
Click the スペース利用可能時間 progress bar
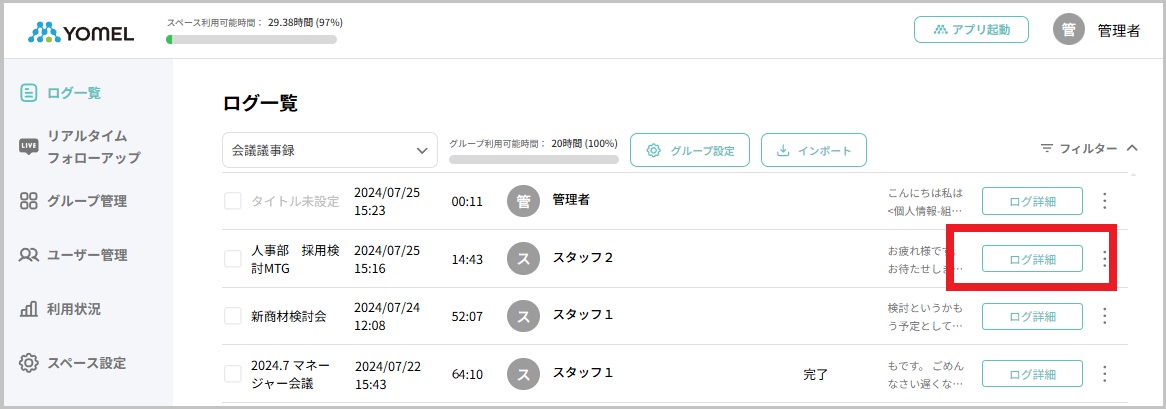click(x=251, y=39)
